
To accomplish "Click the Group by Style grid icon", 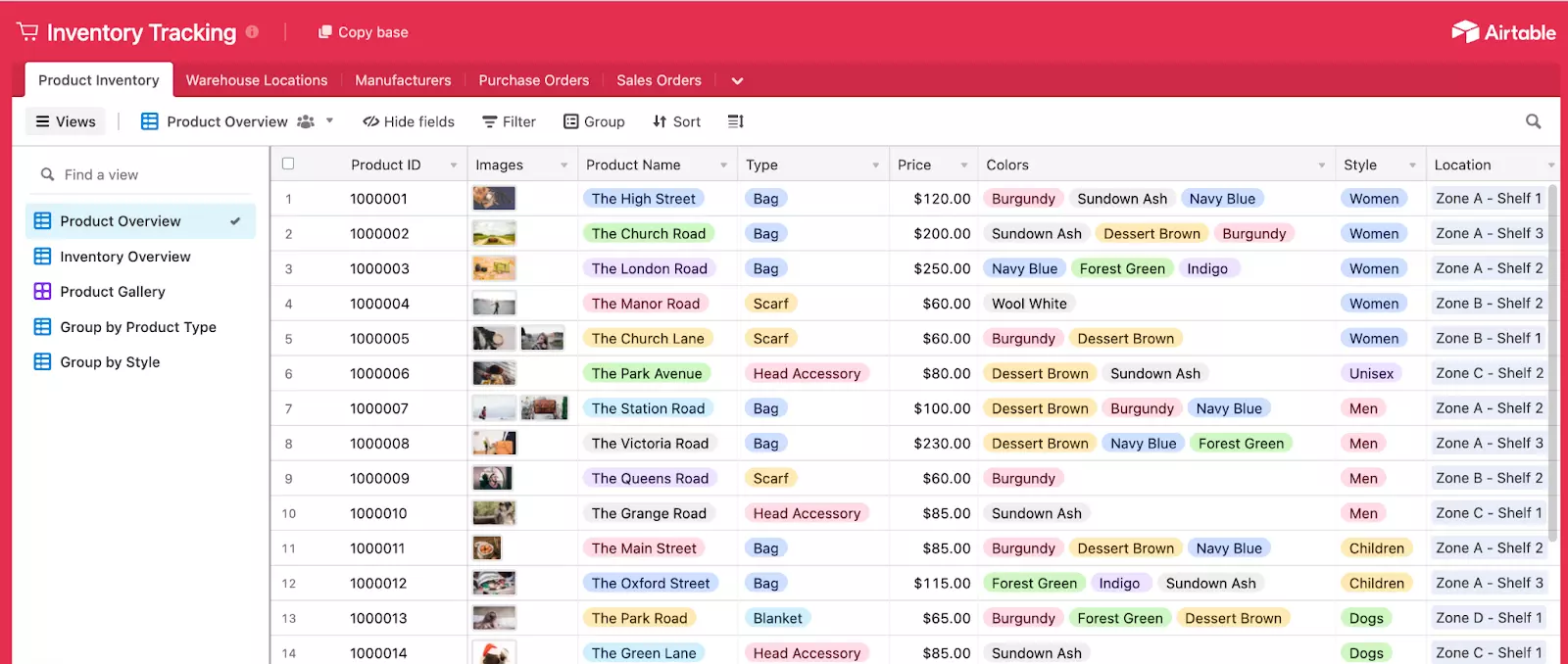I will (x=42, y=362).
